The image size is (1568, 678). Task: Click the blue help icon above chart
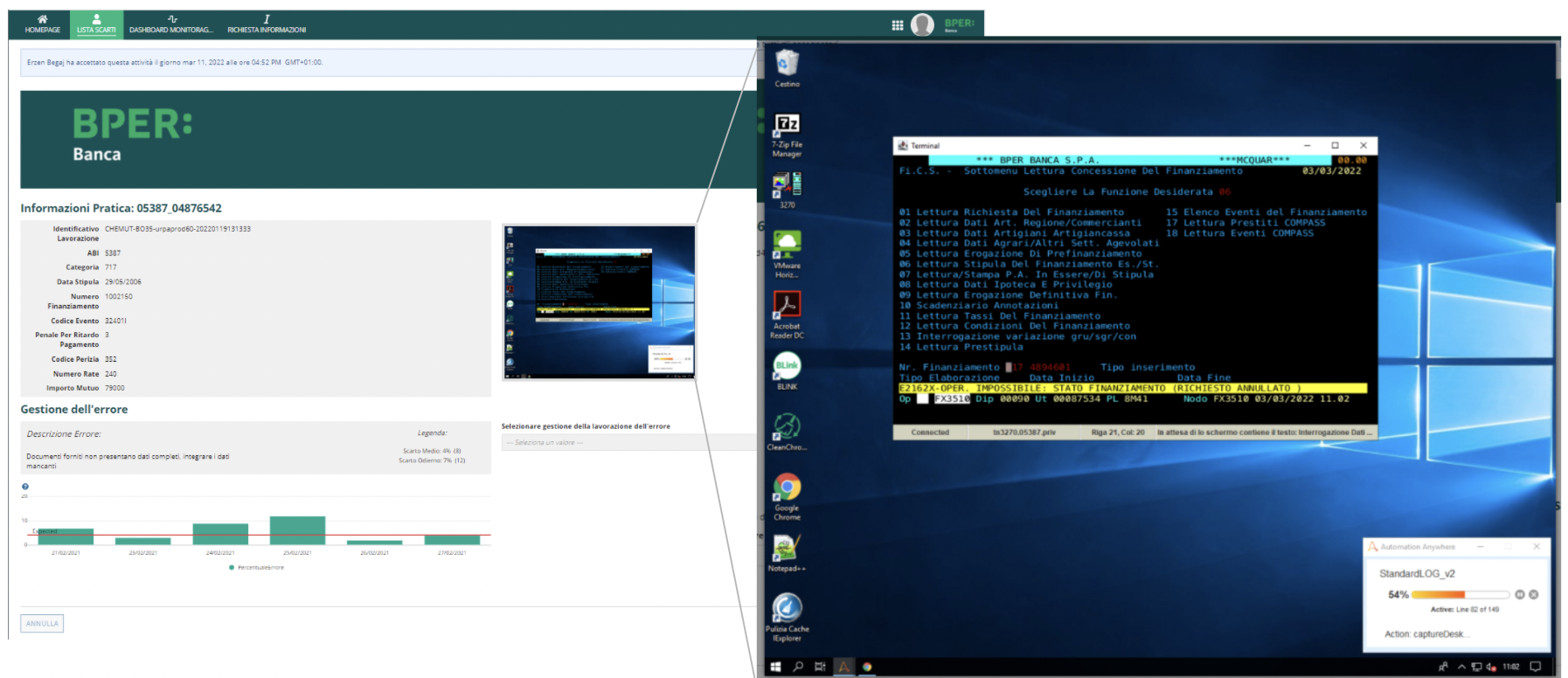(x=25, y=487)
